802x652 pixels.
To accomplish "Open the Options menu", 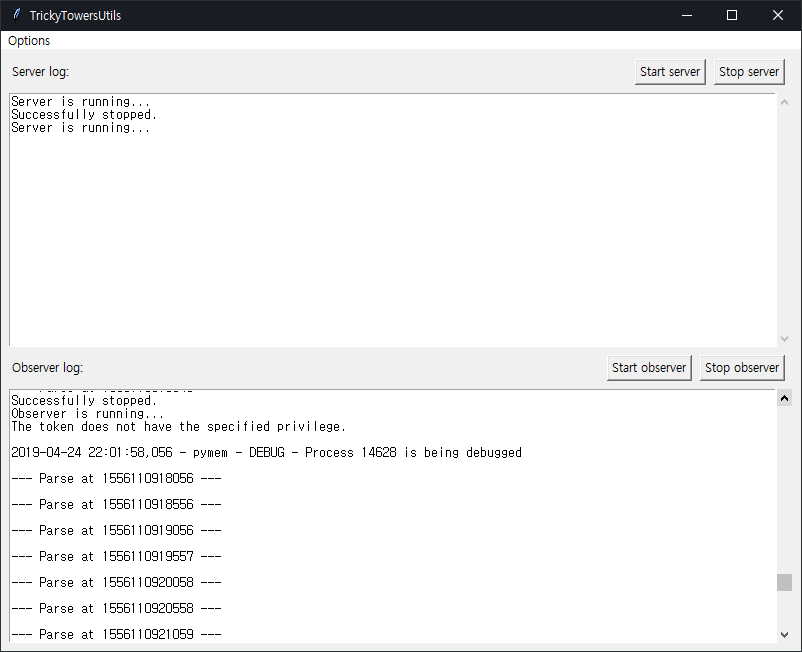I will (29, 40).
